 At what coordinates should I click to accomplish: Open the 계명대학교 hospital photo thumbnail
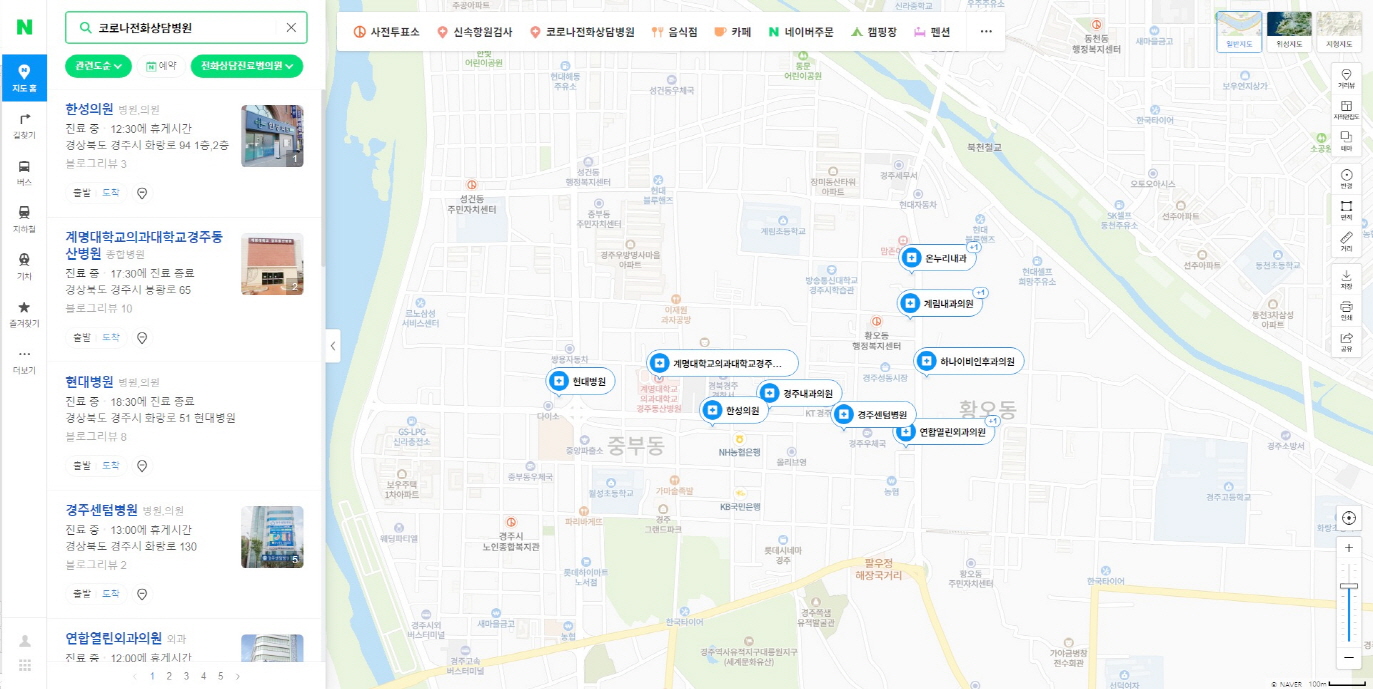click(x=272, y=264)
